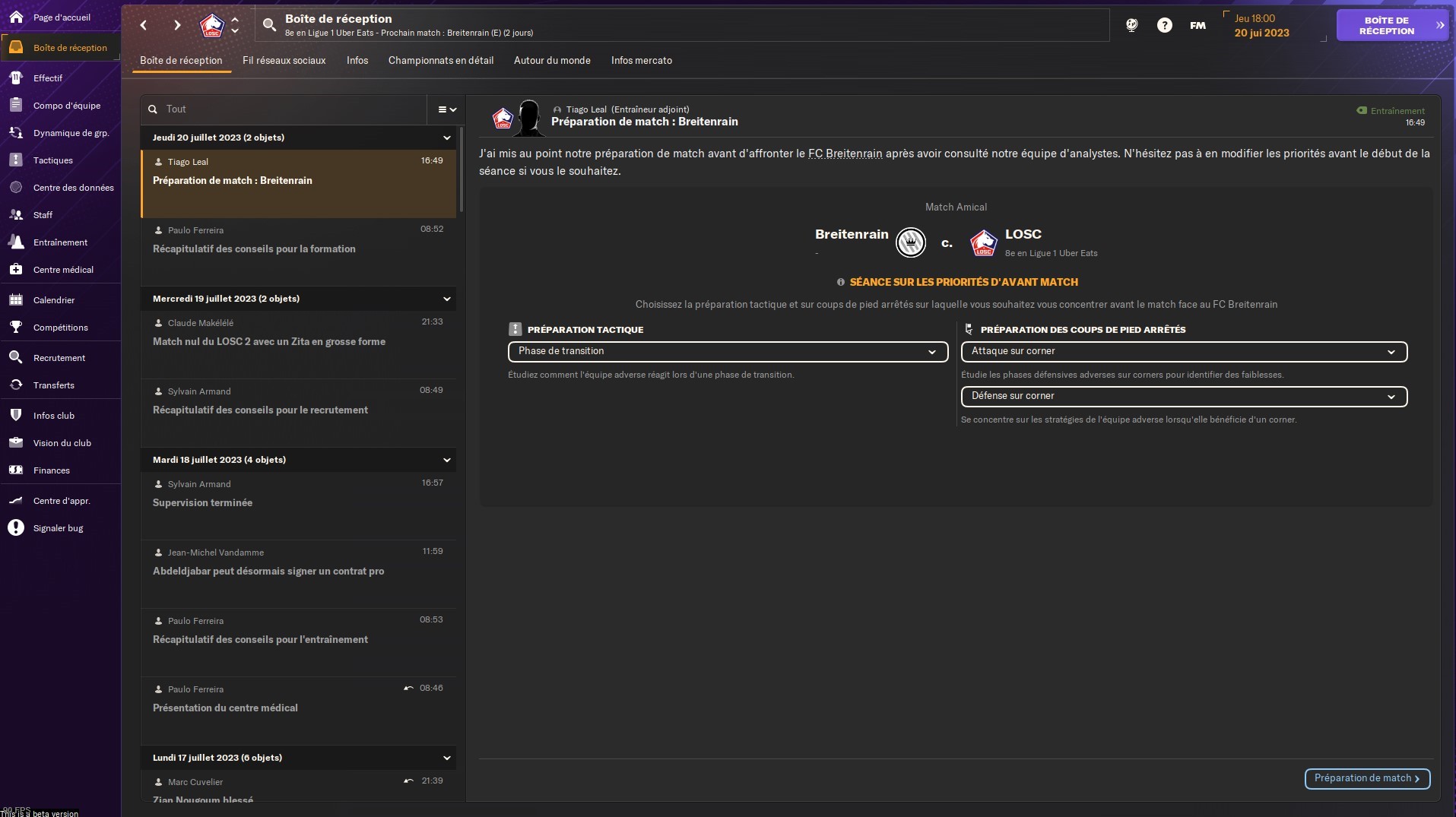The image size is (1456, 817).
Task: Open the Attaque sur corner dropdown
Action: (x=1184, y=351)
